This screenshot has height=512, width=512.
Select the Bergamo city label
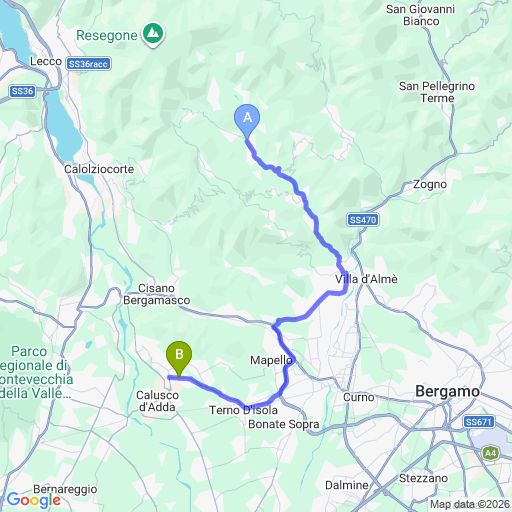[x=447, y=391]
